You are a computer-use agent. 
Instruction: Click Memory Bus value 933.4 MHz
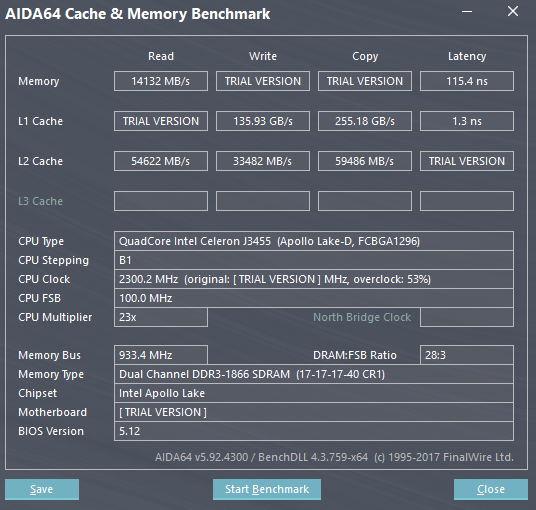pyautogui.click(x=161, y=355)
